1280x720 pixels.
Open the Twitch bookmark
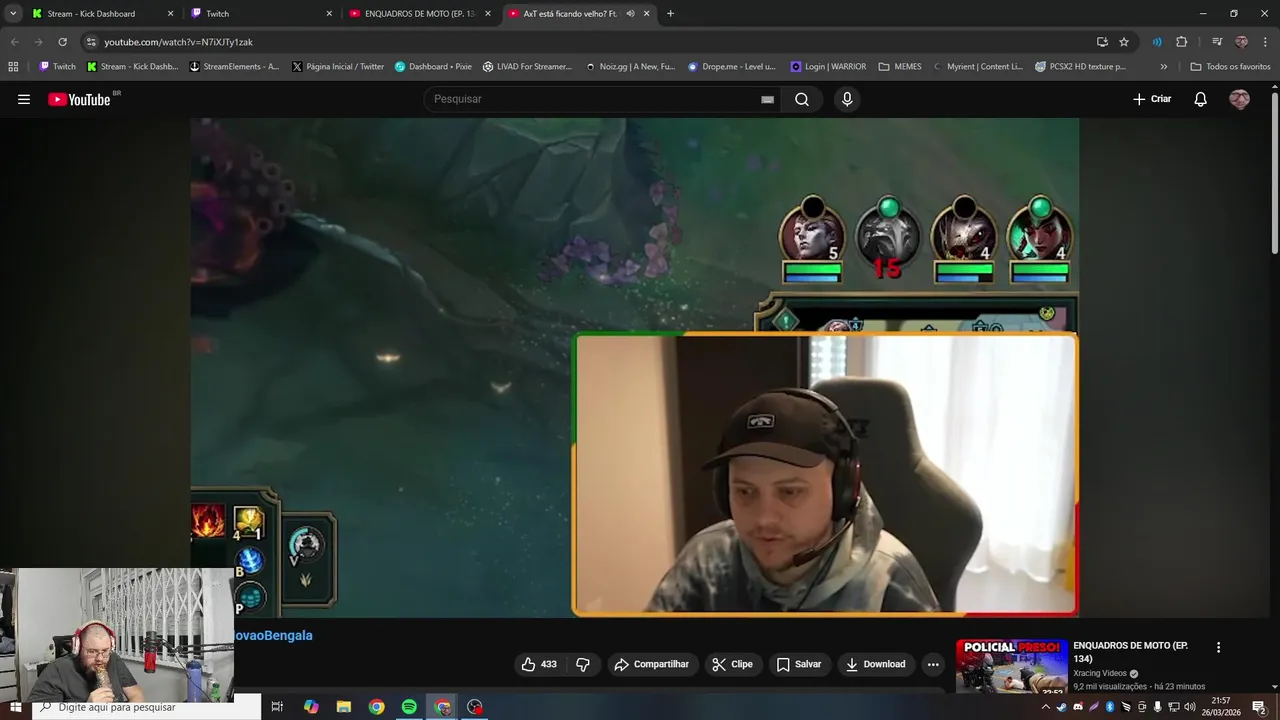click(57, 67)
